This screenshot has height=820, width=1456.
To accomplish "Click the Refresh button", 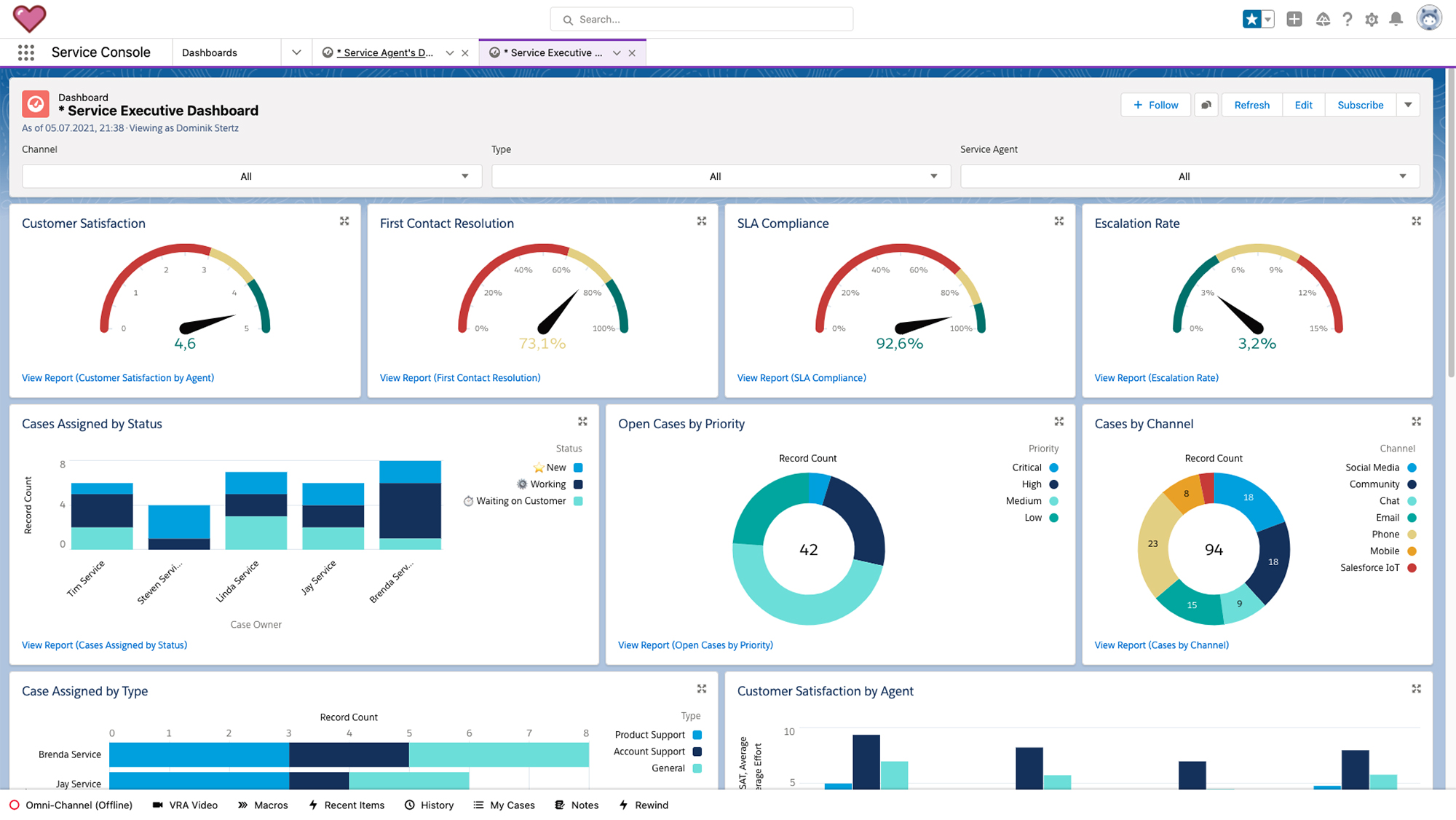I will (x=1251, y=105).
